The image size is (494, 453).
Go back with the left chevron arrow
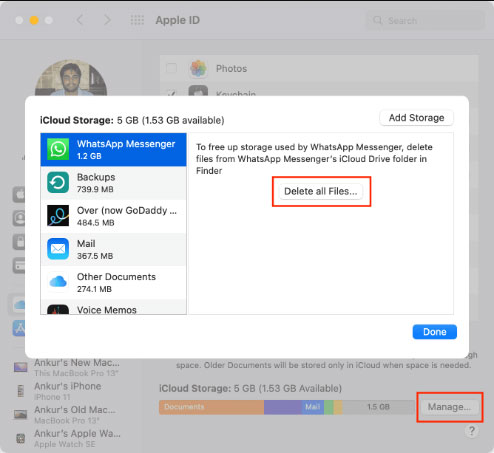click(79, 20)
